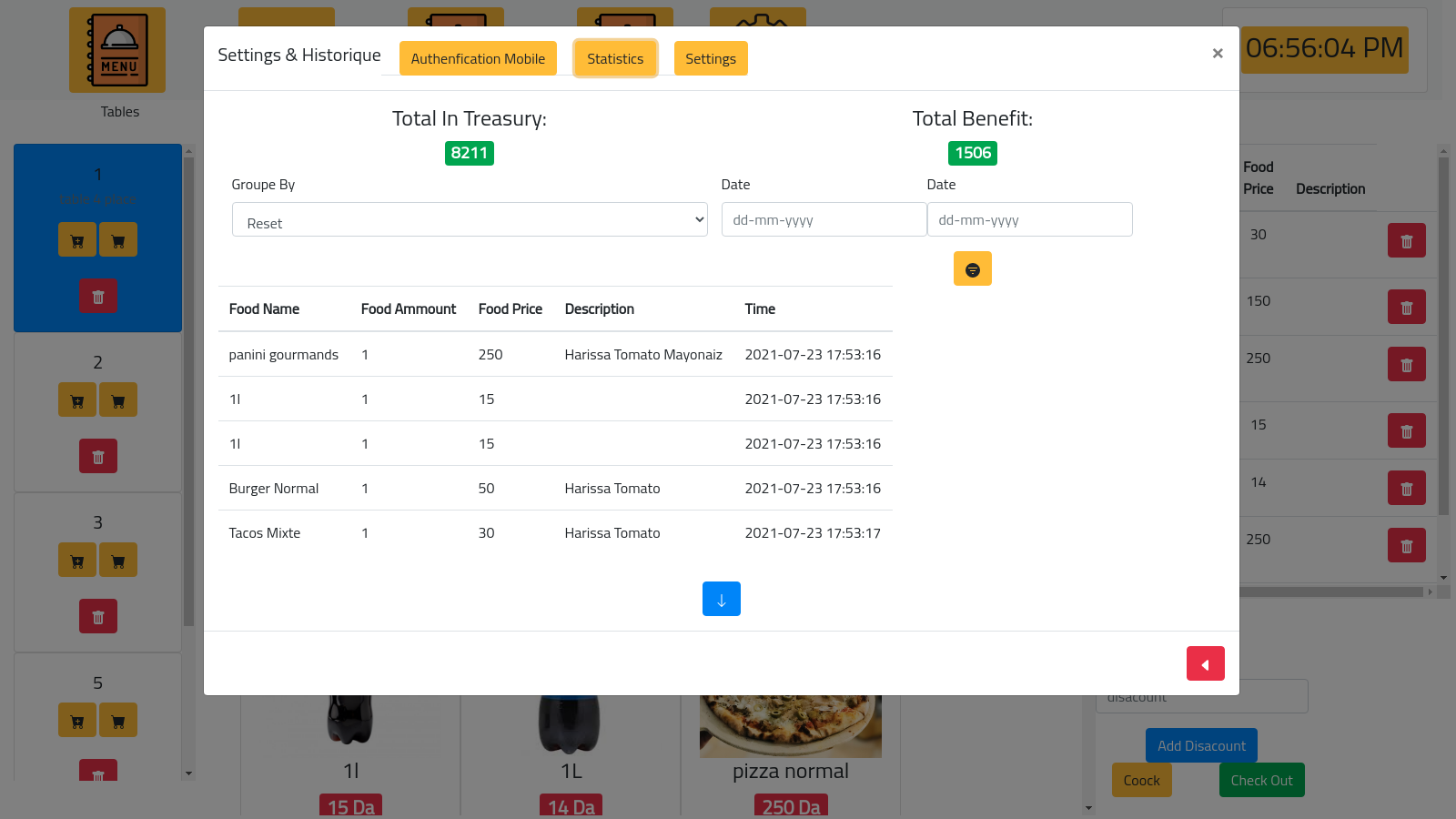Click the right cart icon of table 2
Image resolution: width=1456 pixels, height=819 pixels.
(118, 399)
